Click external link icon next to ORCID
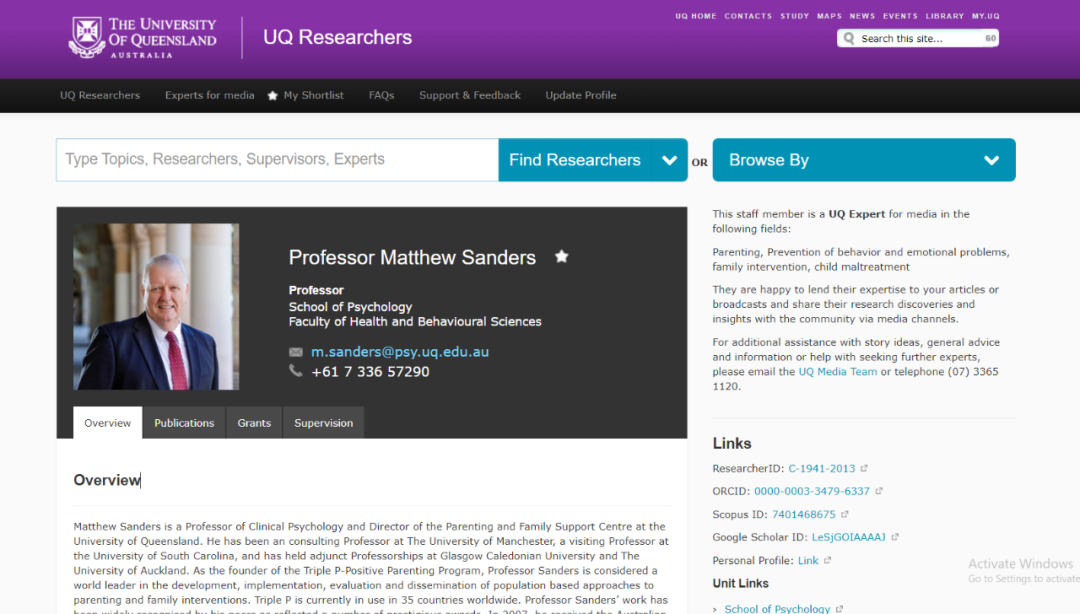Screen dimensions: 1080x614 pos(879,492)
